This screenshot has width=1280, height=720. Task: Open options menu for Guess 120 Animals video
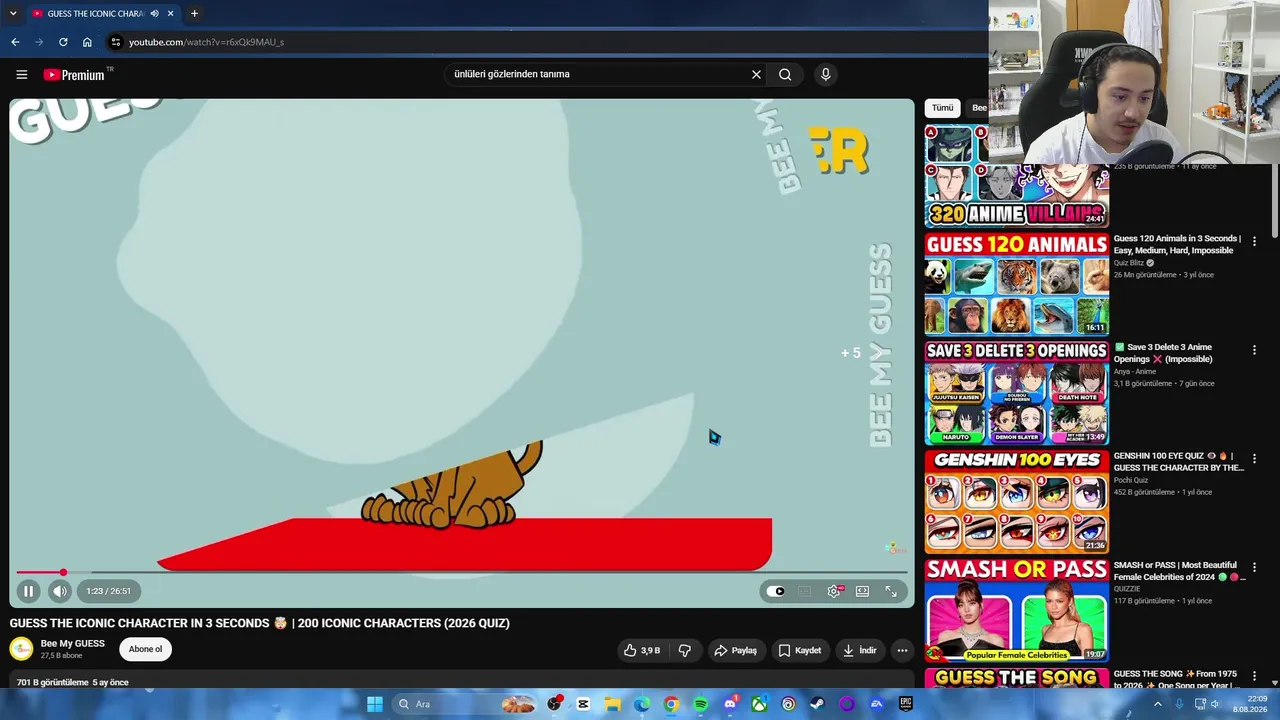point(1254,241)
